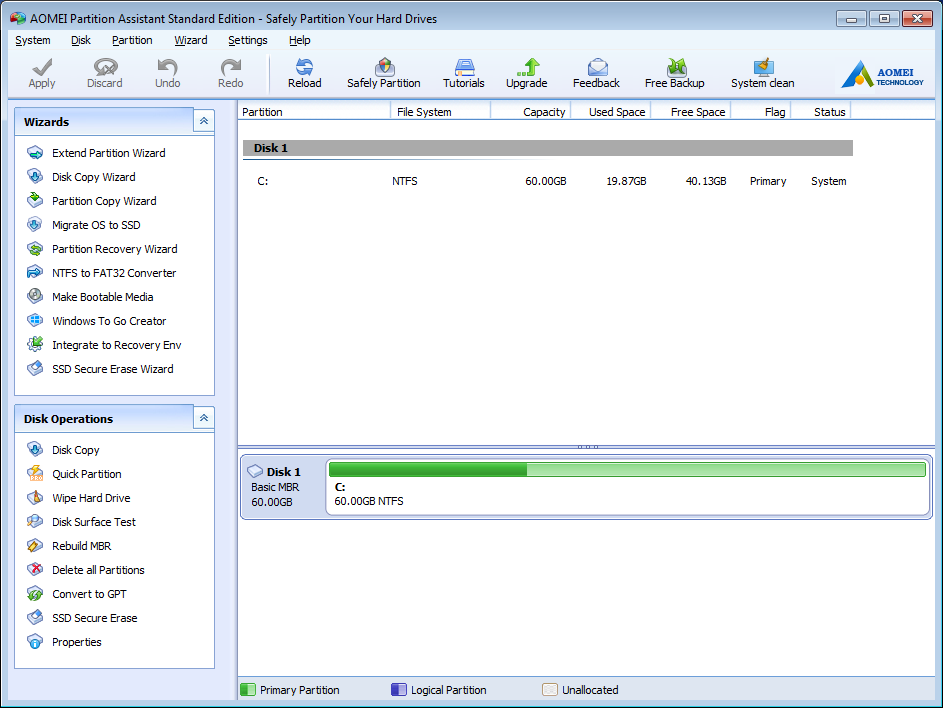Click the Free Space column header

click(691, 112)
